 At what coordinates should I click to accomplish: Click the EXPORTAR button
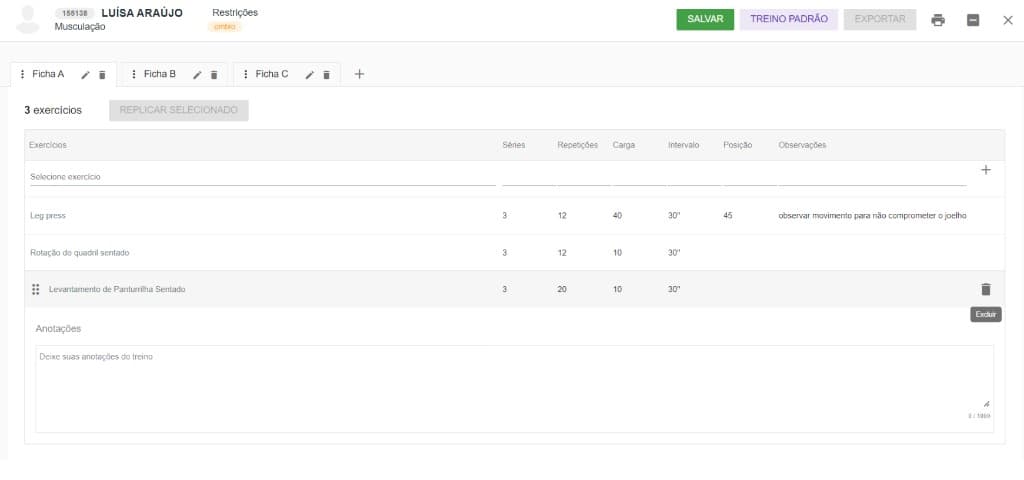(x=880, y=20)
